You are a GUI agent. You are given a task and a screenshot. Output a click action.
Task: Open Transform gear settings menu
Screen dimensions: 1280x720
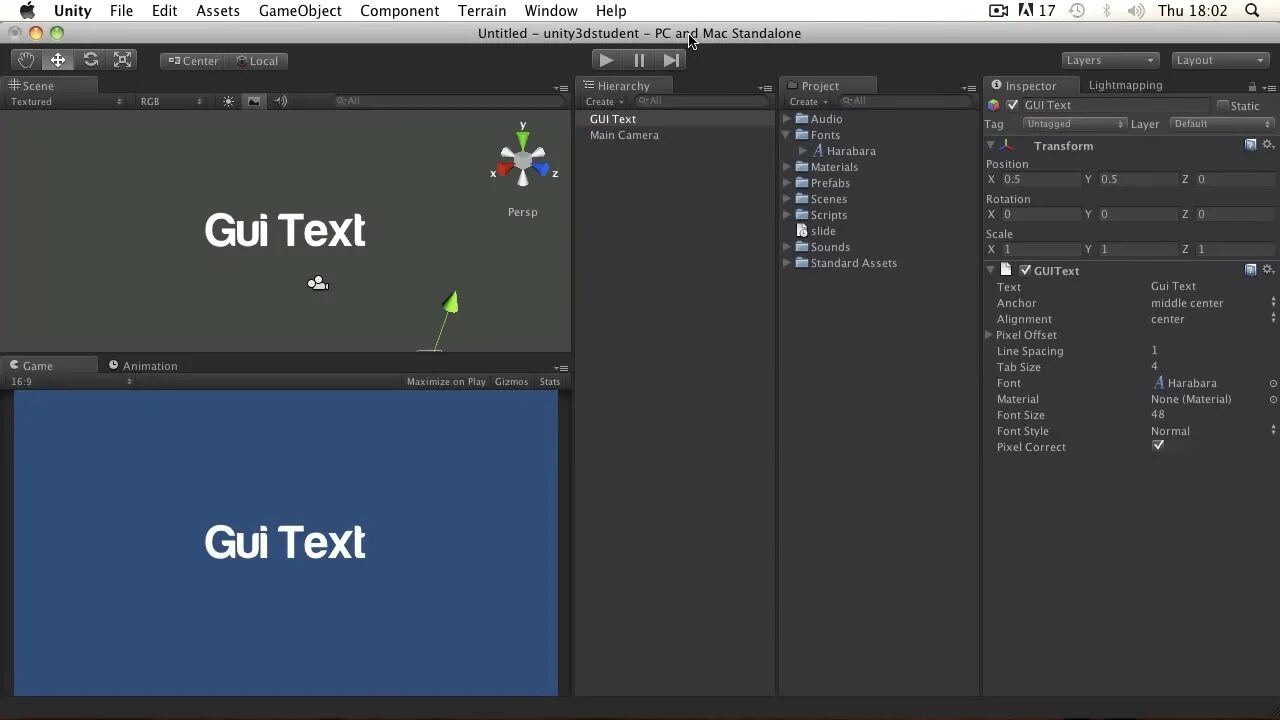click(1268, 145)
